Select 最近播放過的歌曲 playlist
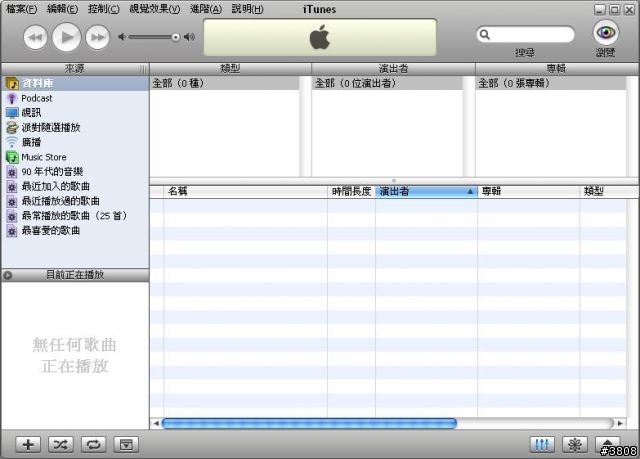 pyautogui.click(x=76, y=201)
